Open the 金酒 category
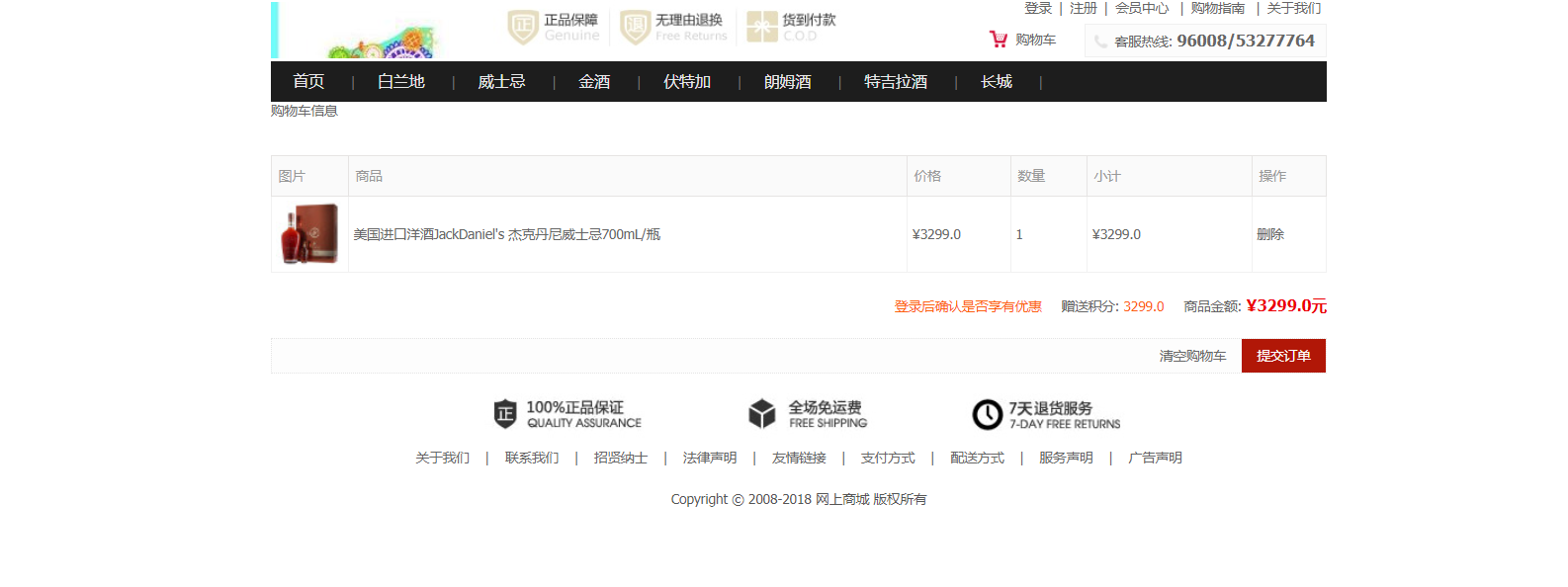 [594, 82]
